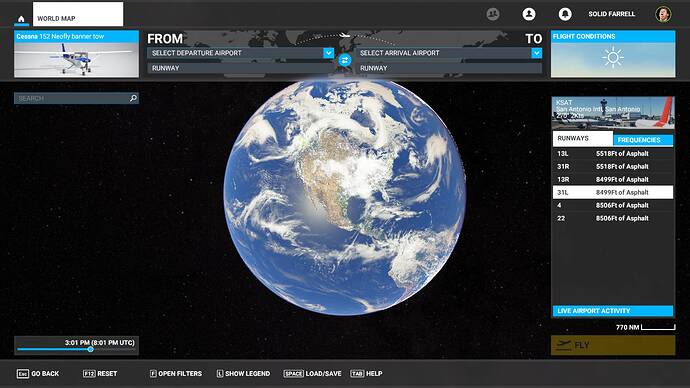Image resolution: width=690 pixels, height=388 pixels.
Task: Open the Flight Conditions weather panel
Action: tap(613, 54)
